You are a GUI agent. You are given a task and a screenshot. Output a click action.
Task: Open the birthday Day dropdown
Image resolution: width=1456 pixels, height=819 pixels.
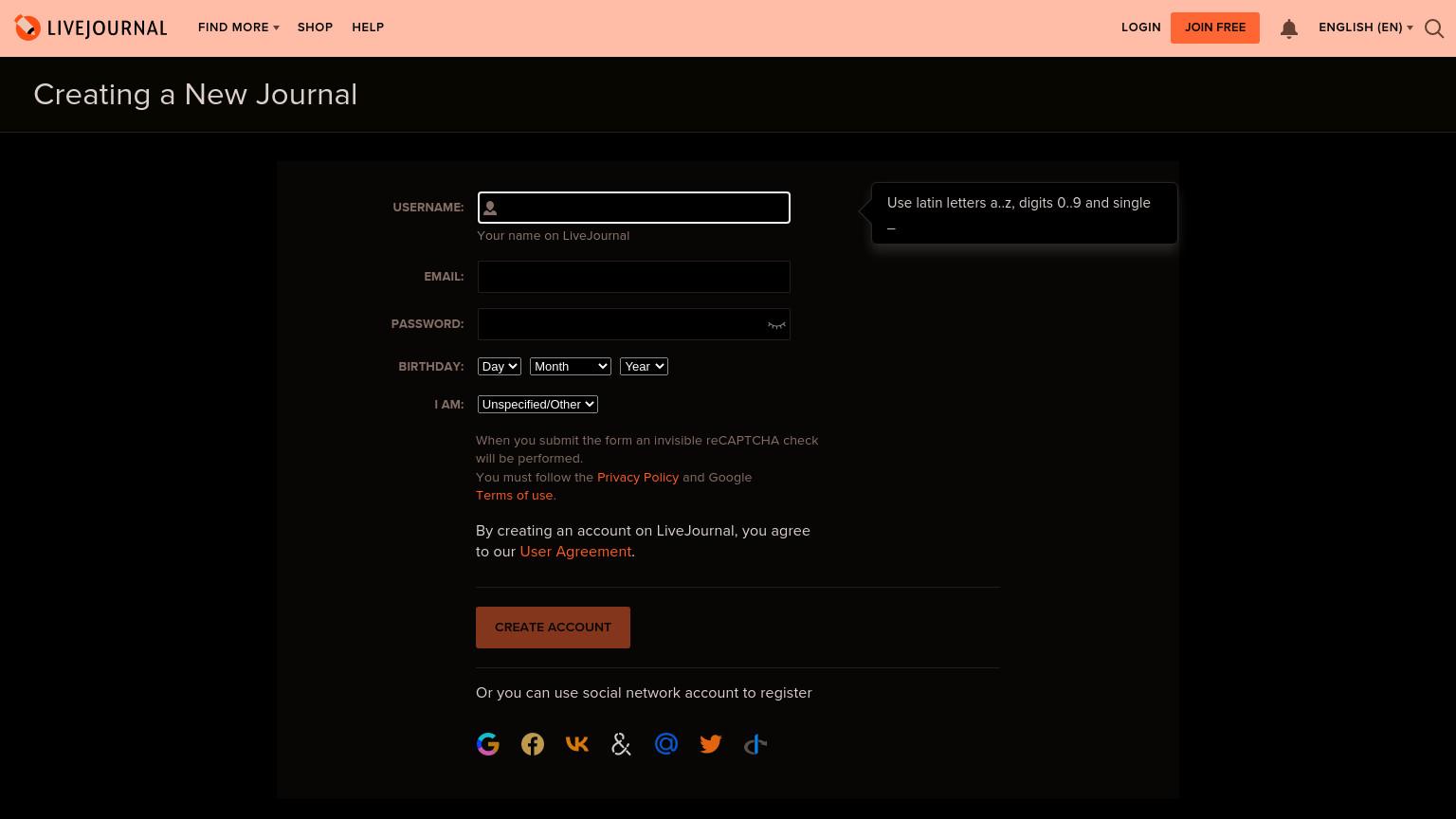click(500, 366)
